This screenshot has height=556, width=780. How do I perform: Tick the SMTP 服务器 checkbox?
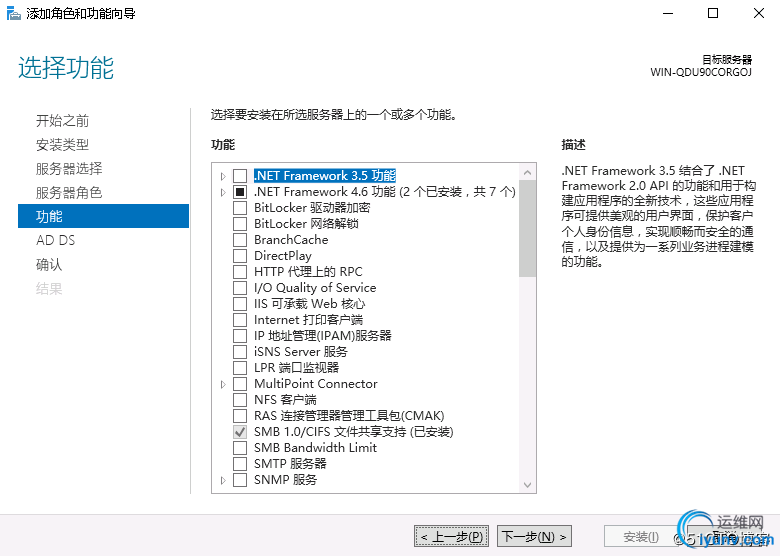tap(240, 464)
